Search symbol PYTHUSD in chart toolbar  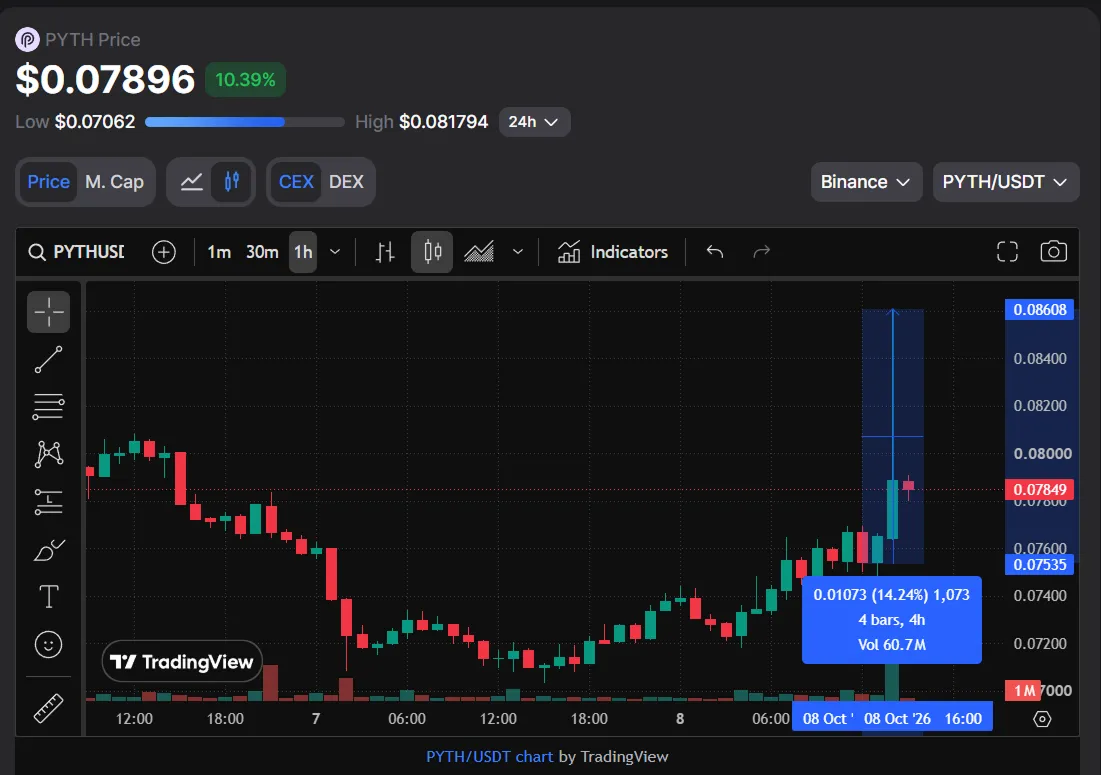[76, 252]
